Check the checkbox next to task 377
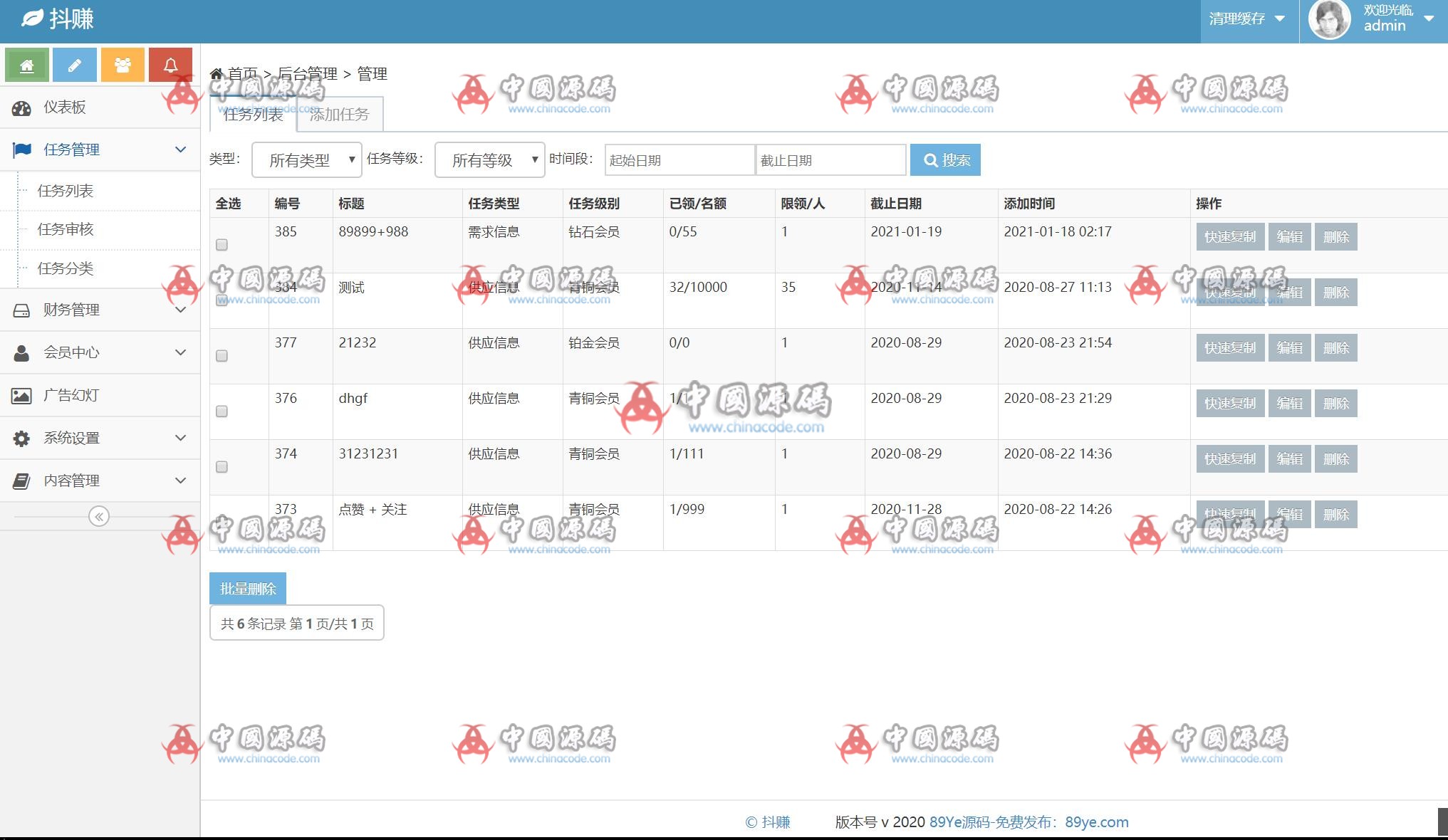 (x=222, y=356)
